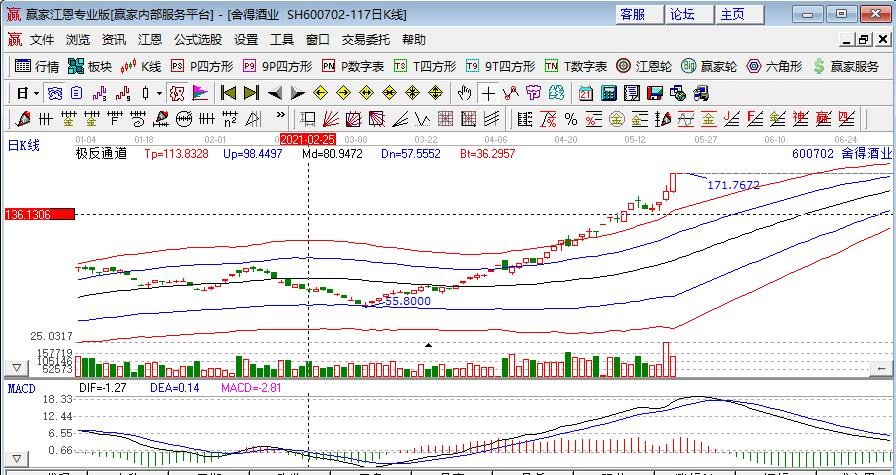896x475 pixels.
Task: Select the red grid square tool
Action: coord(445,119)
